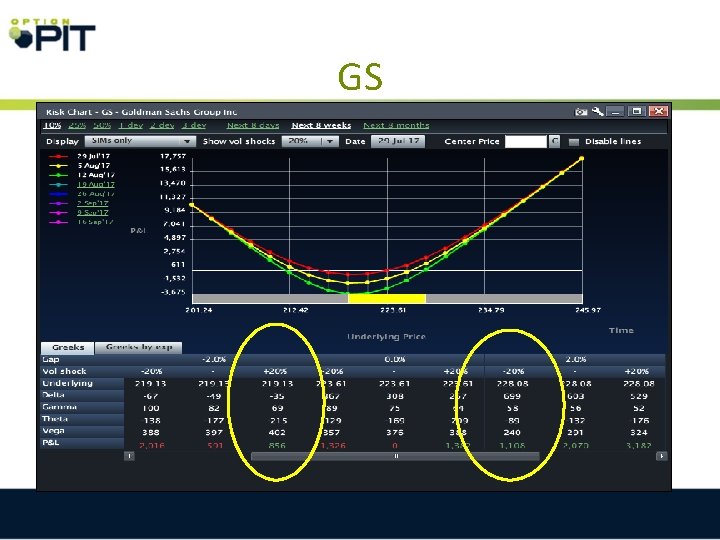Click the -2.0% Gap column header
This screenshot has height=540, width=720.
coord(214,359)
